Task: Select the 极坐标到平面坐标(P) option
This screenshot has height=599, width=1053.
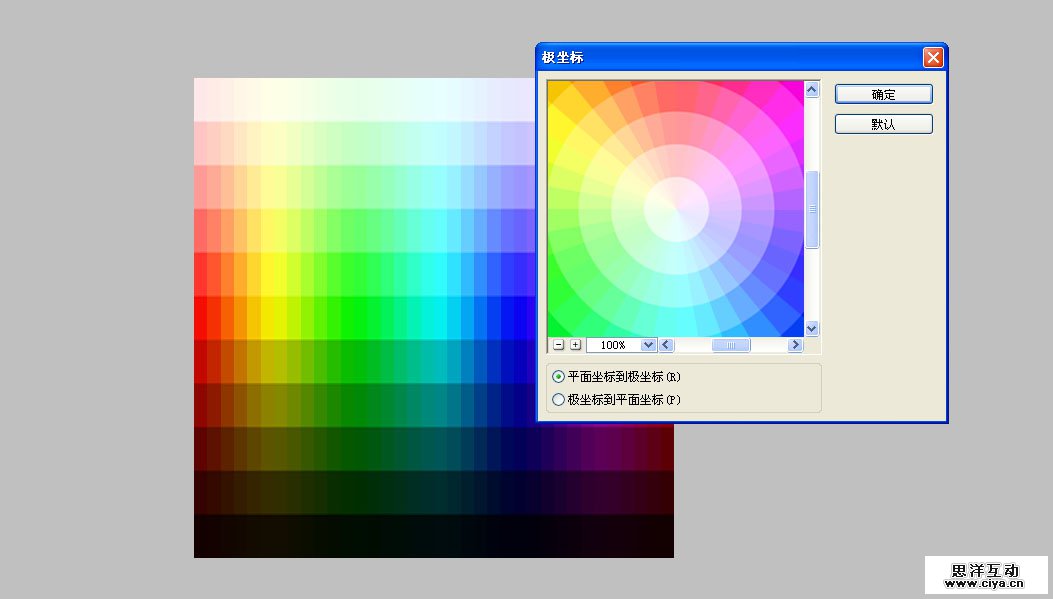Action: point(558,398)
